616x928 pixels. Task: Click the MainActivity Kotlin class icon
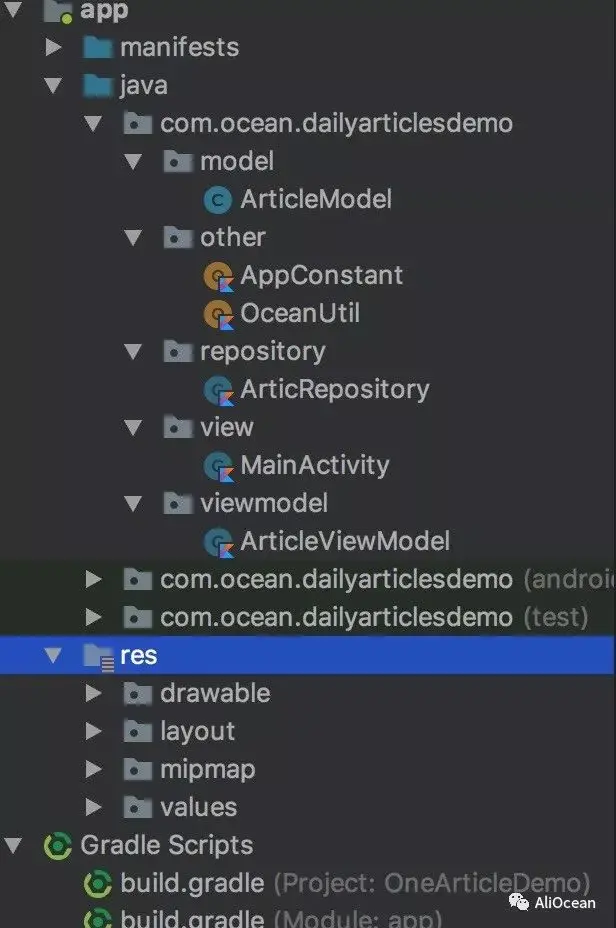point(217,466)
